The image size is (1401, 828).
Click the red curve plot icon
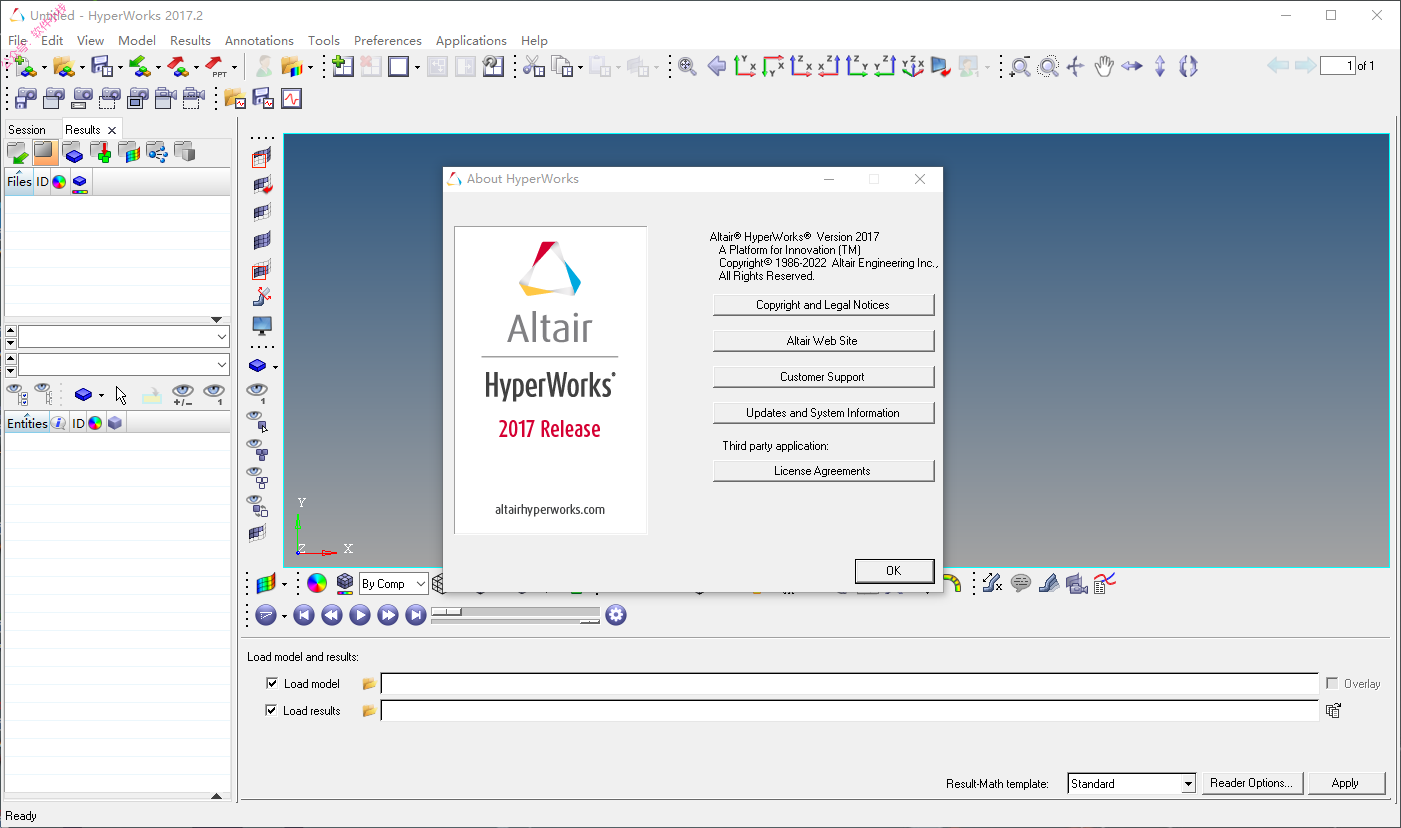(291, 99)
